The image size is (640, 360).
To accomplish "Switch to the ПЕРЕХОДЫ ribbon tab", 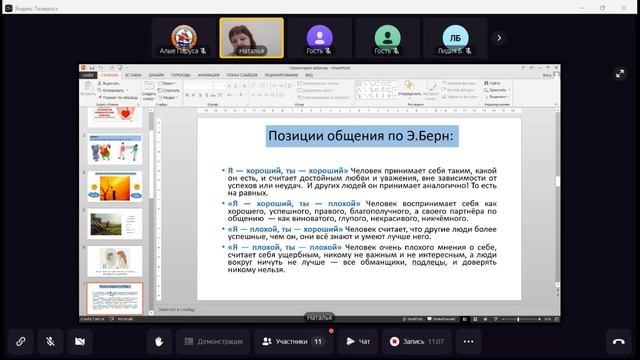I will pos(181,75).
